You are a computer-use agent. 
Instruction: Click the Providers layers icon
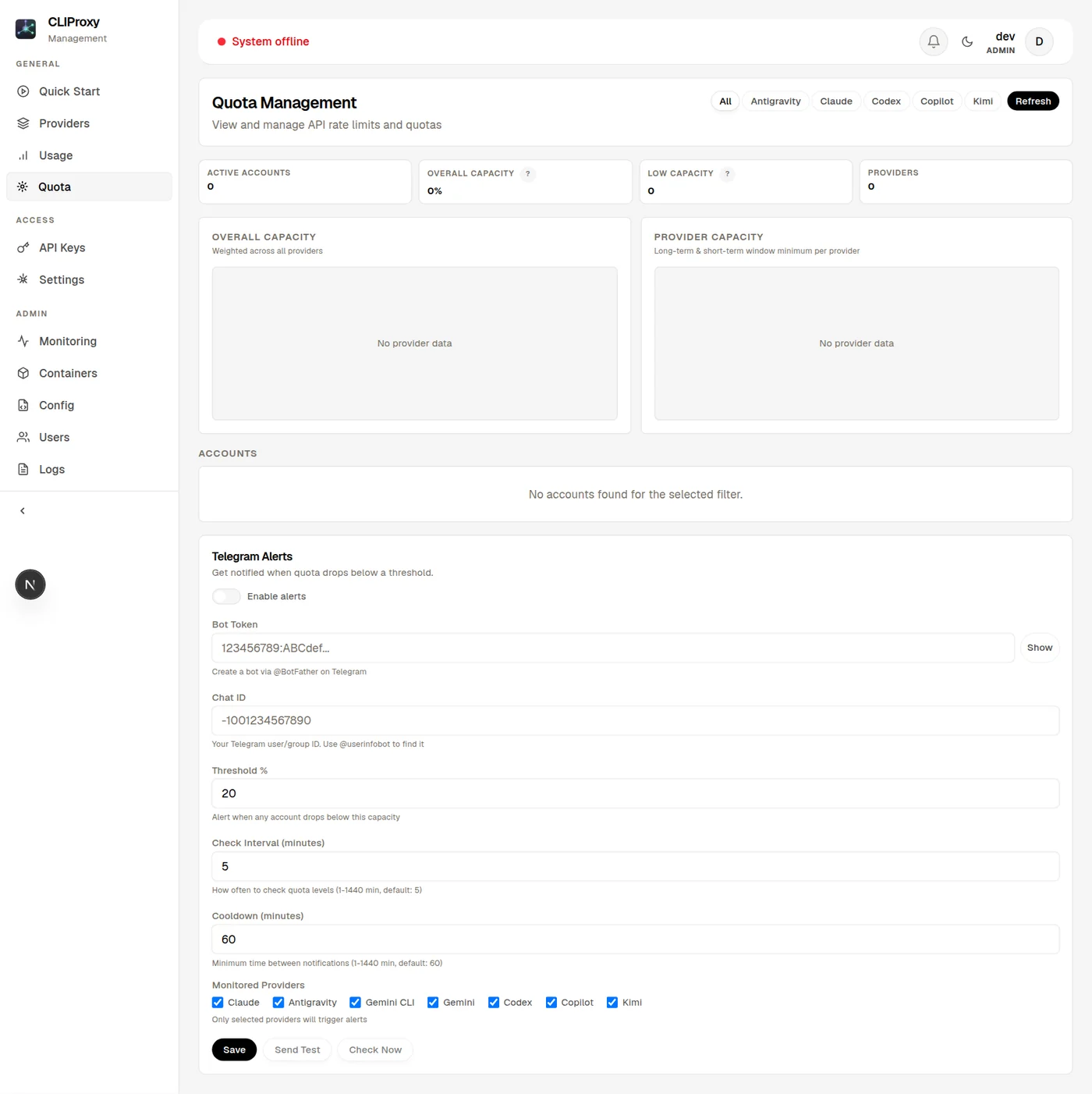(23, 123)
